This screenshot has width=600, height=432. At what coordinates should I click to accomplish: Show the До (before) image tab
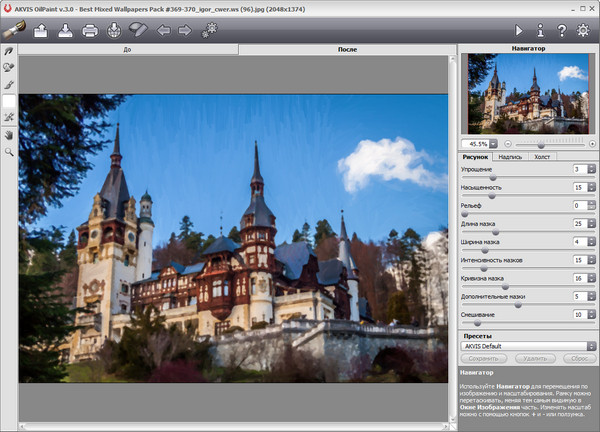(x=128, y=48)
